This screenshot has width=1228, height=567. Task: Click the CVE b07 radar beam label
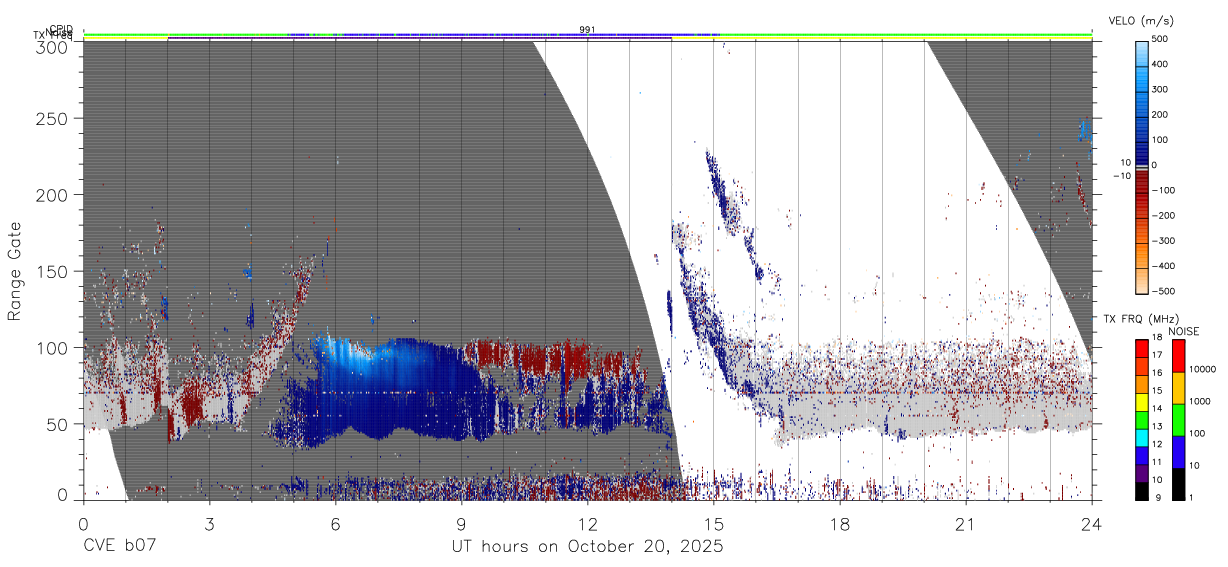[x=120, y=546]
